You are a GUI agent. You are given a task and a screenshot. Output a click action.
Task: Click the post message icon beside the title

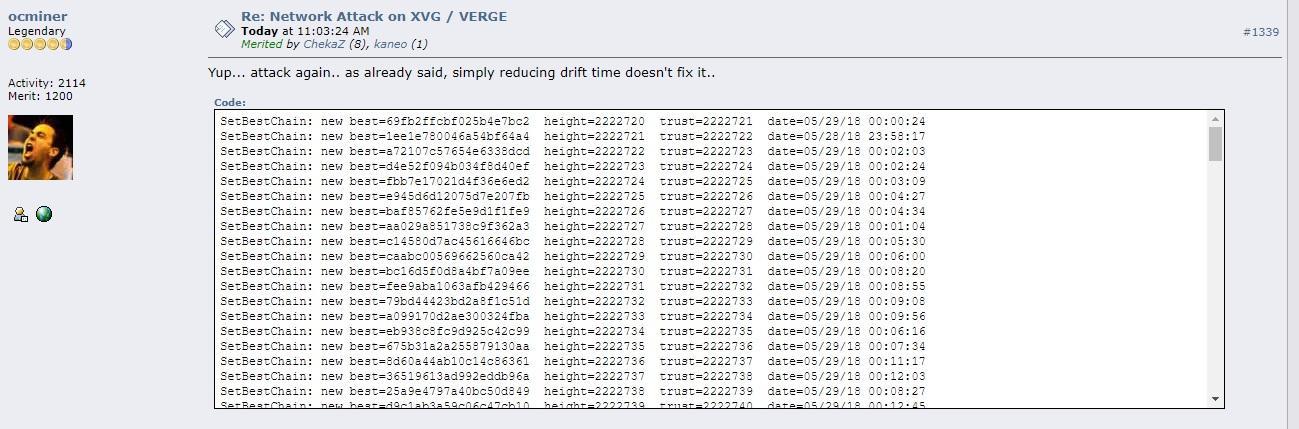(224, 30)
